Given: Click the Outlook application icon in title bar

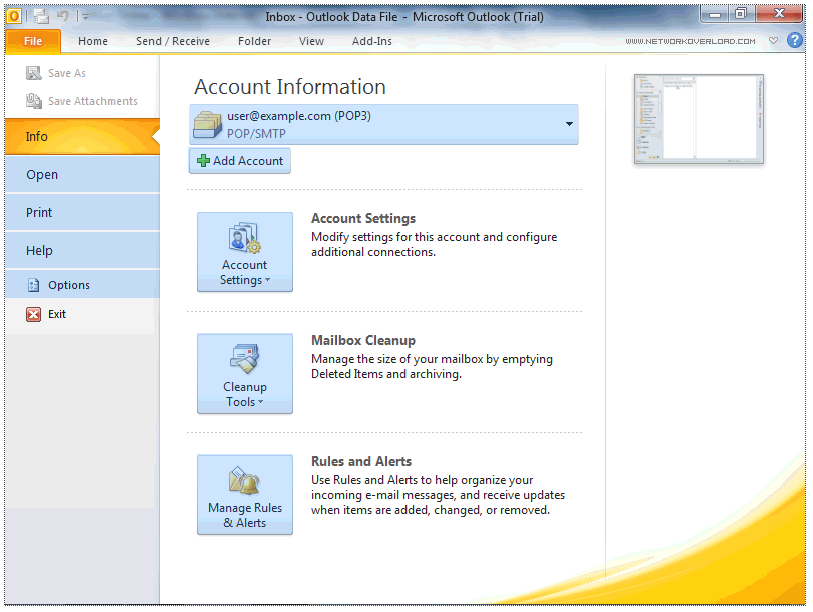Looking at the screenshot, I should [14, 15].
